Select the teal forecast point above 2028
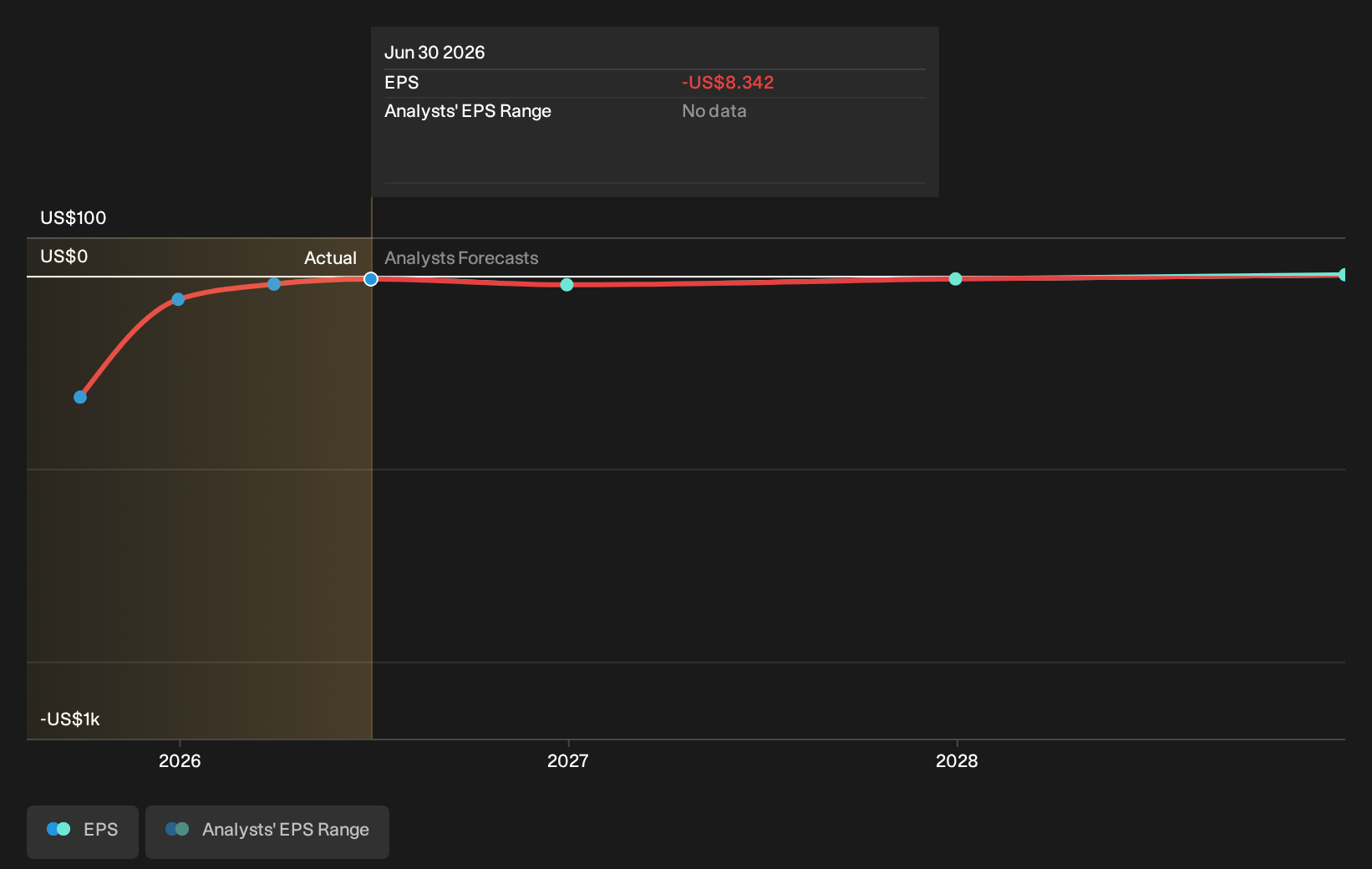 pyautogui.click(x=955, y=279)
